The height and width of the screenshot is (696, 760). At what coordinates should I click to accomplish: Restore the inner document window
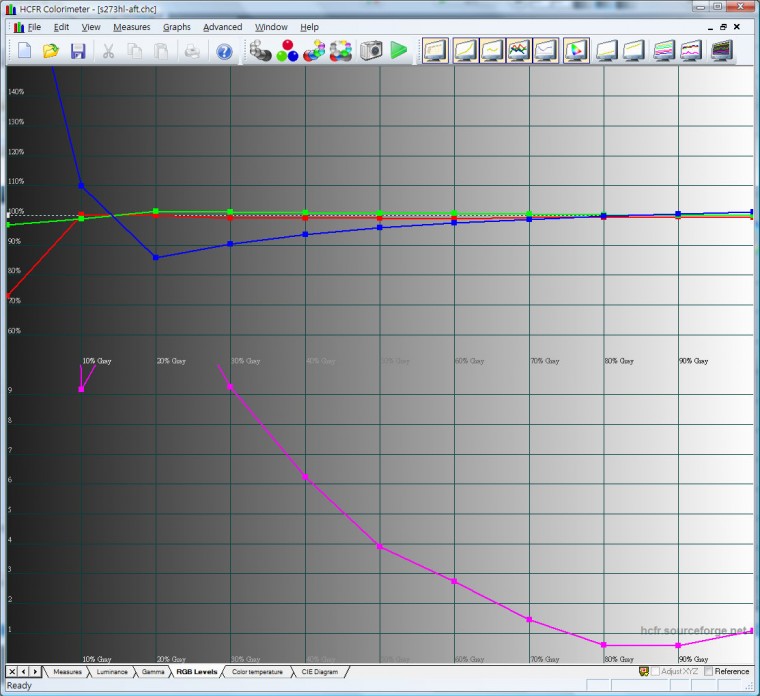point(723,27)
